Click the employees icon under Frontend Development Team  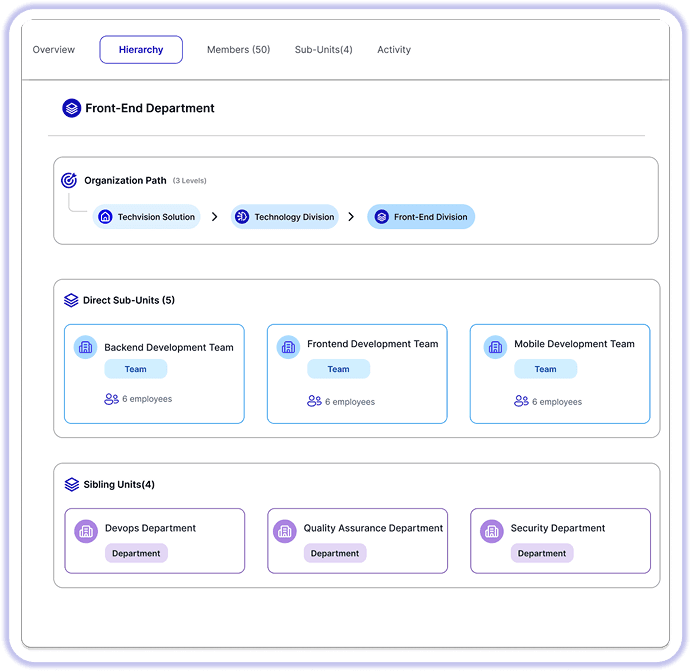click(x=314, y=402)
